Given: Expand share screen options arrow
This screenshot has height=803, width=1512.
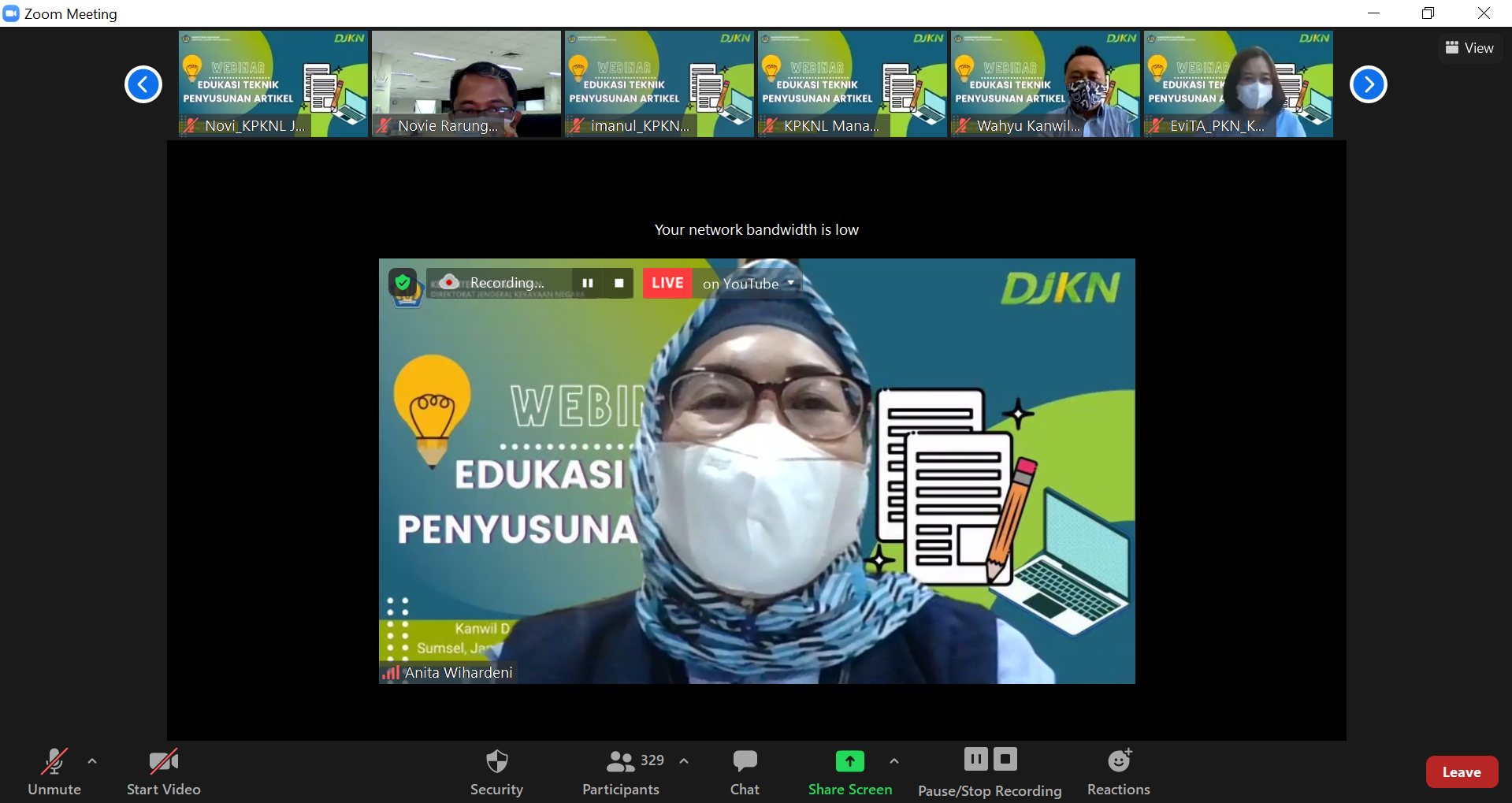Looking at the screenshot, I should (x=893, y=761).
